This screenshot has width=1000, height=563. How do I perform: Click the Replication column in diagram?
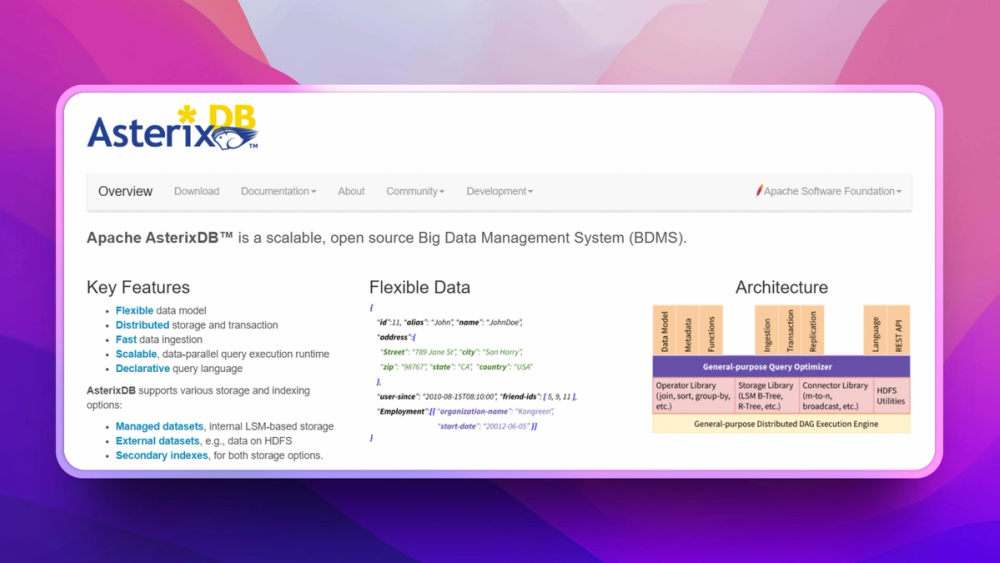coord(812,331)
